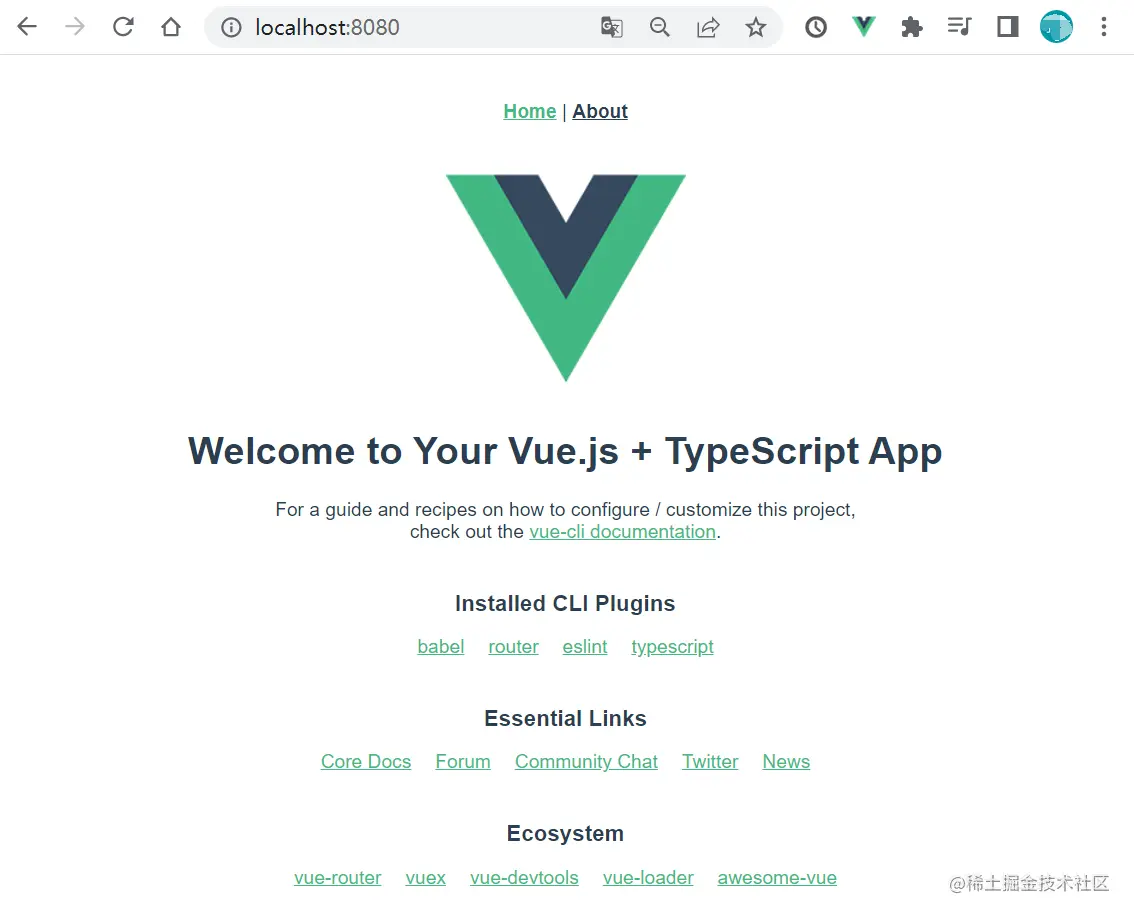This screenshot has height=918, width=1134.
Task: Click the Installed CLI Plugins heading
Action: 565,603
